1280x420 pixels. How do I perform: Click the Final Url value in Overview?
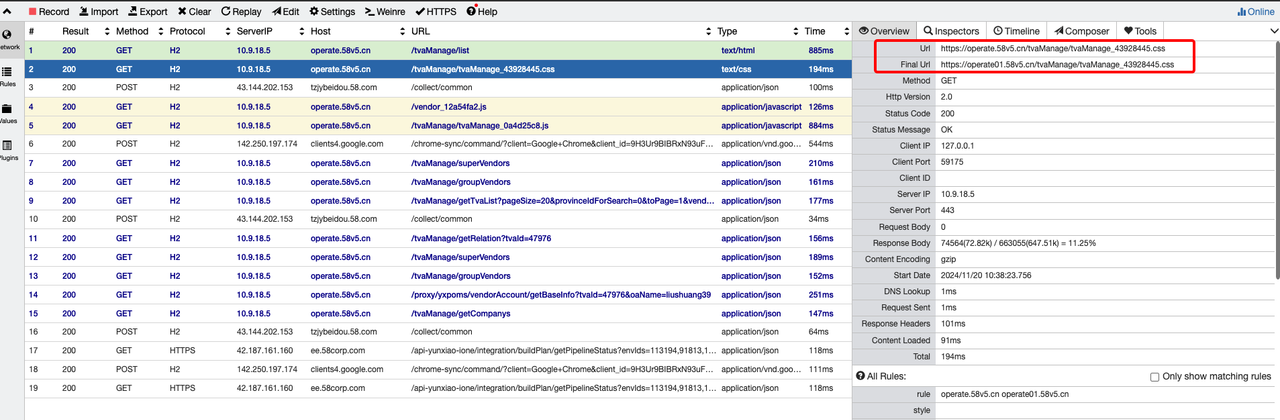pyautogui.click(x=1057, y=64)
